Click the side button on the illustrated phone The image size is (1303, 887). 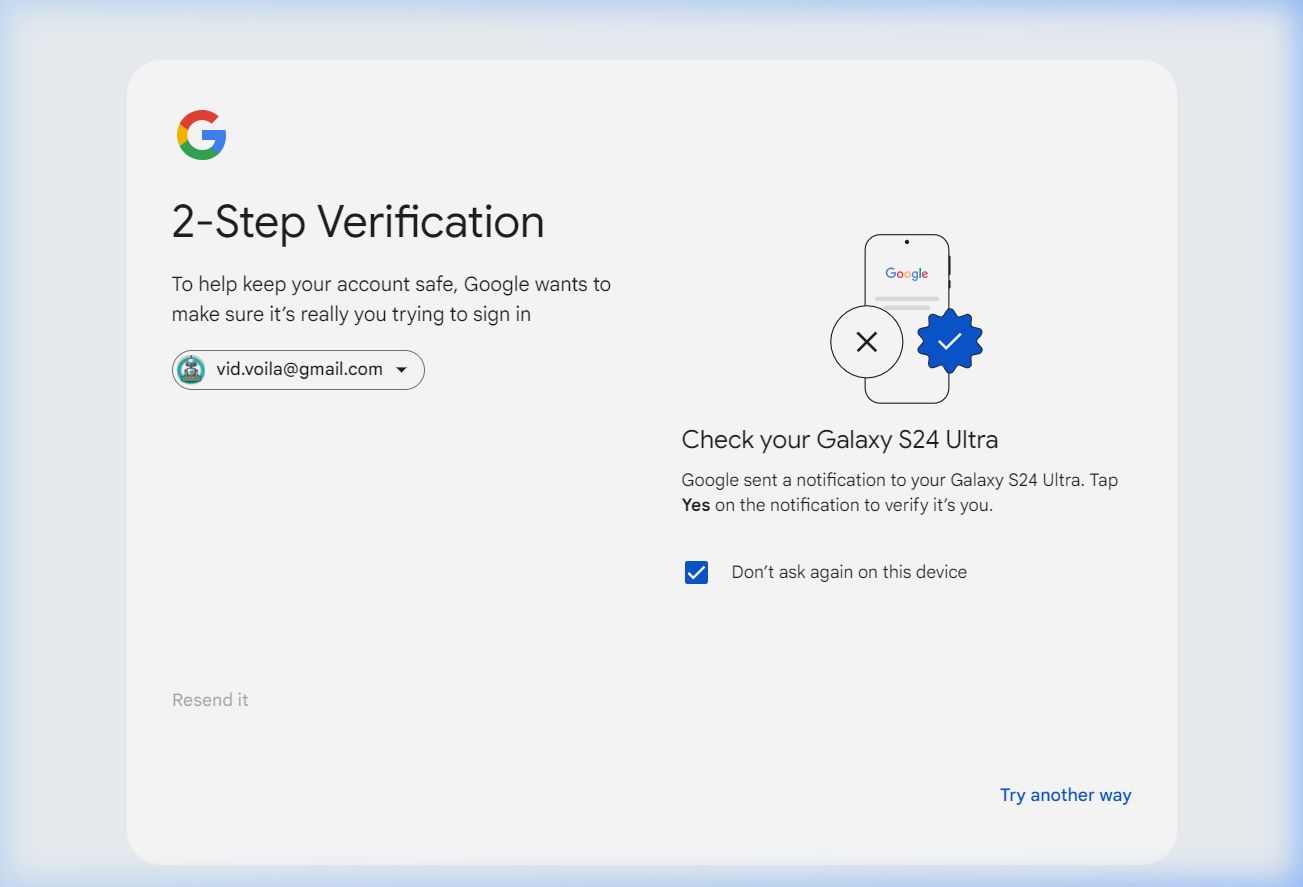pyautogui.click(x=950, y=266)
